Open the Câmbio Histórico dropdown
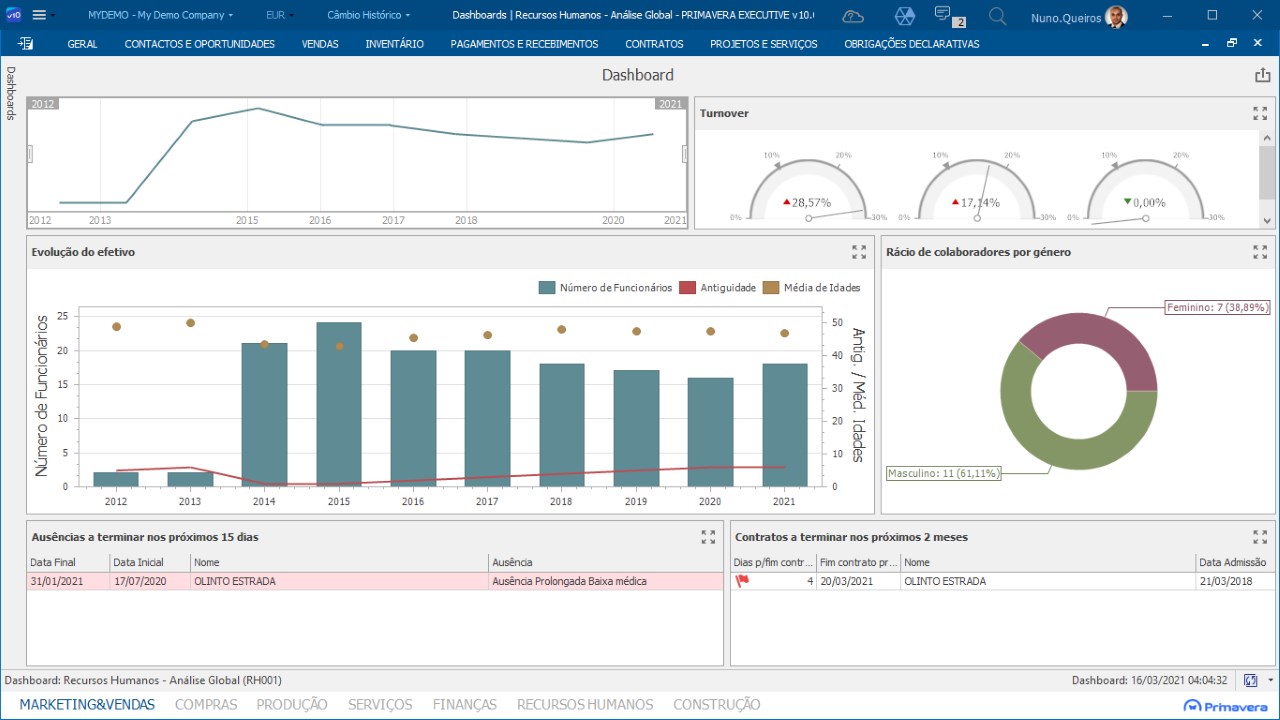 (x=368, y=15)
